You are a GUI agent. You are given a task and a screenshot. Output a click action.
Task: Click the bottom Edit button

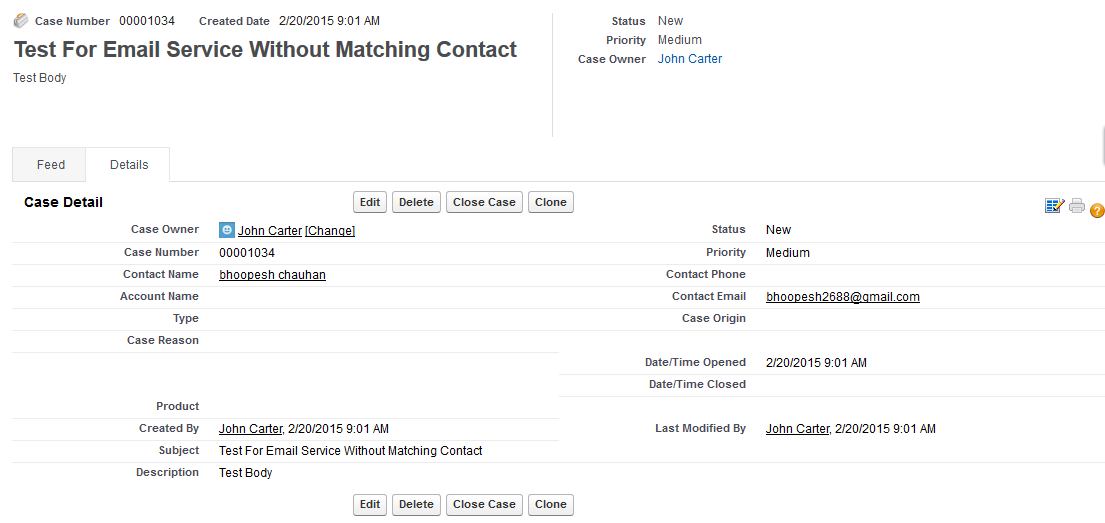(370, 504)
